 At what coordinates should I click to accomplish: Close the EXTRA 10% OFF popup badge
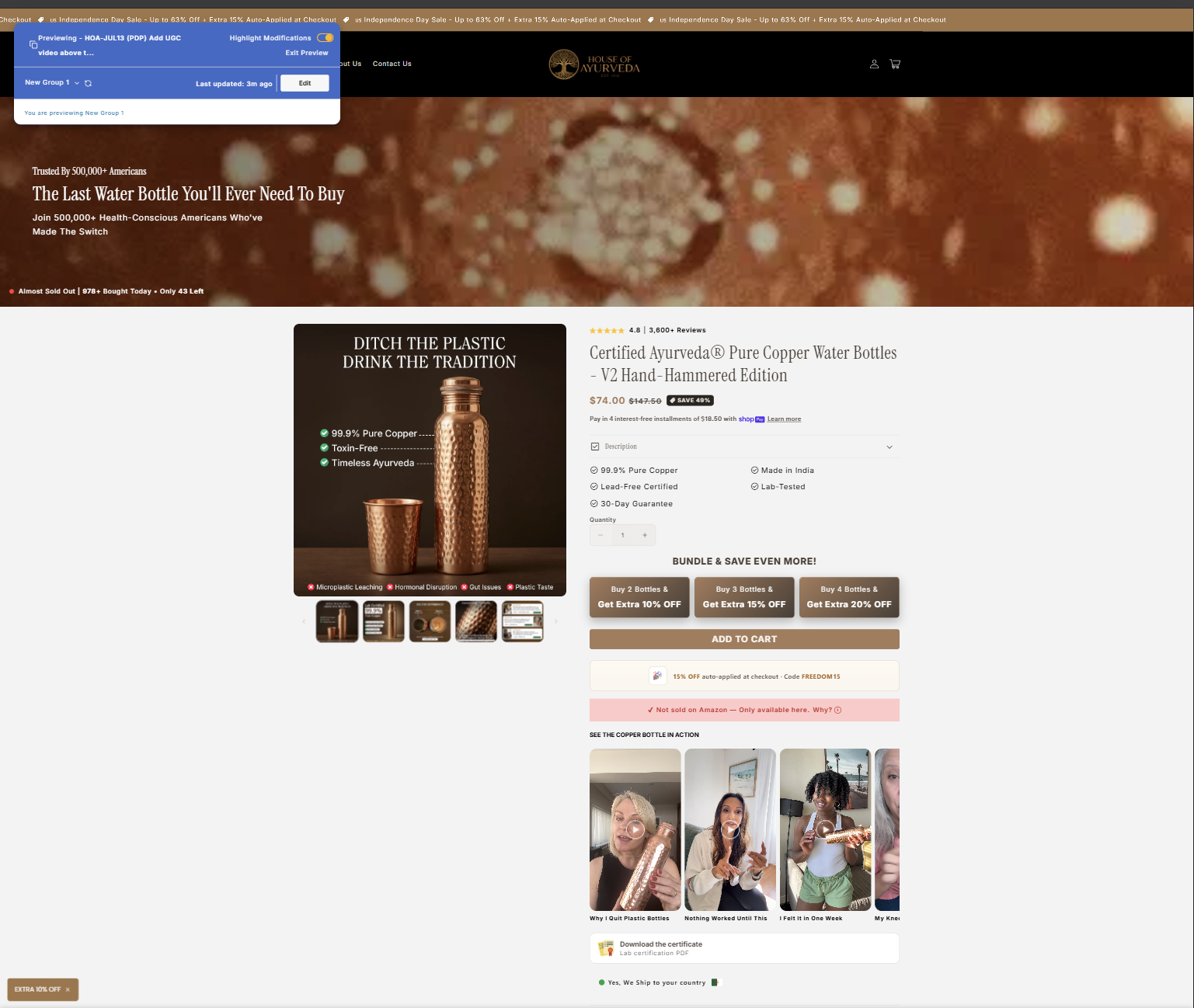(68, 989)
